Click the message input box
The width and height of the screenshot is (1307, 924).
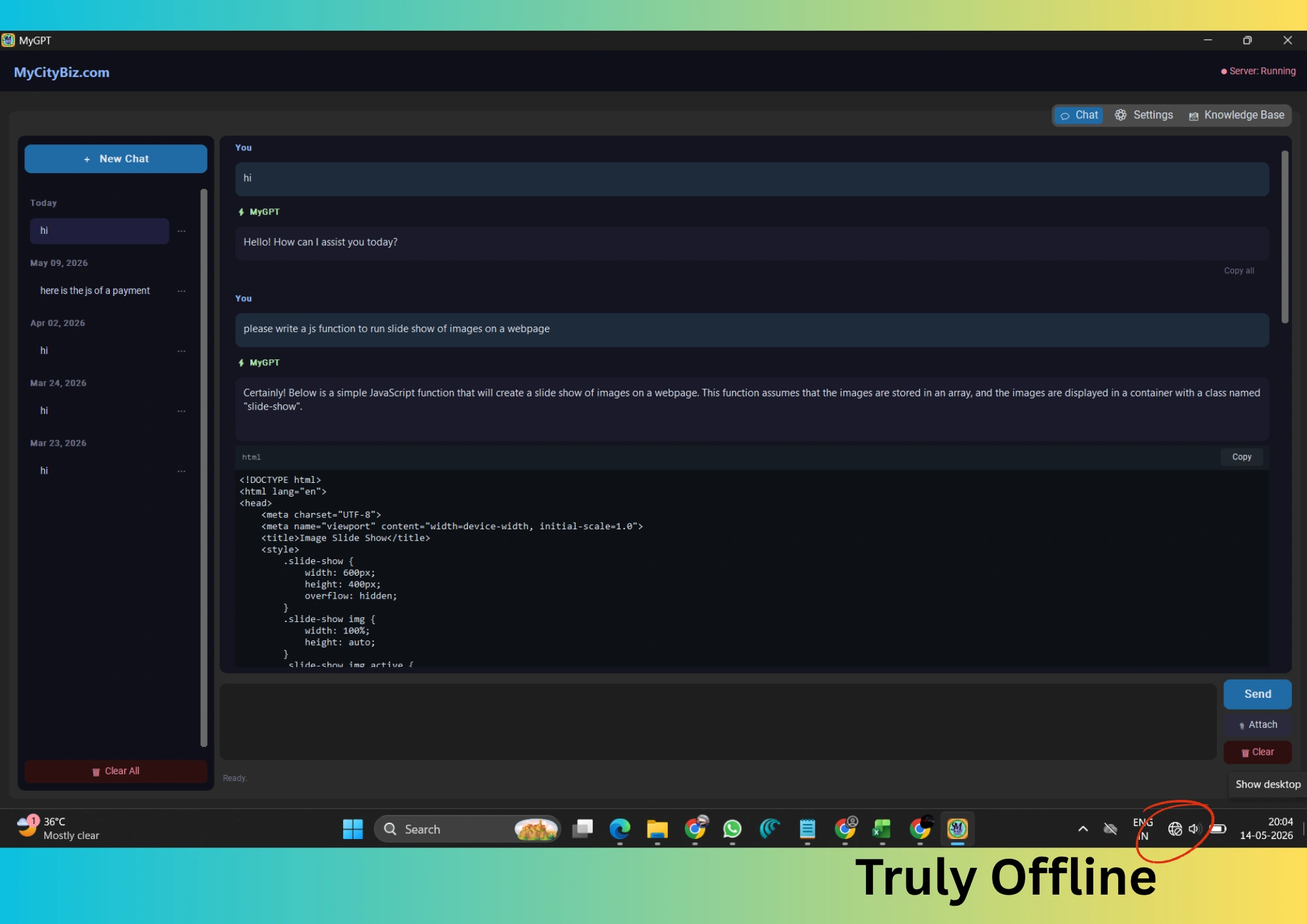(718, 721)
